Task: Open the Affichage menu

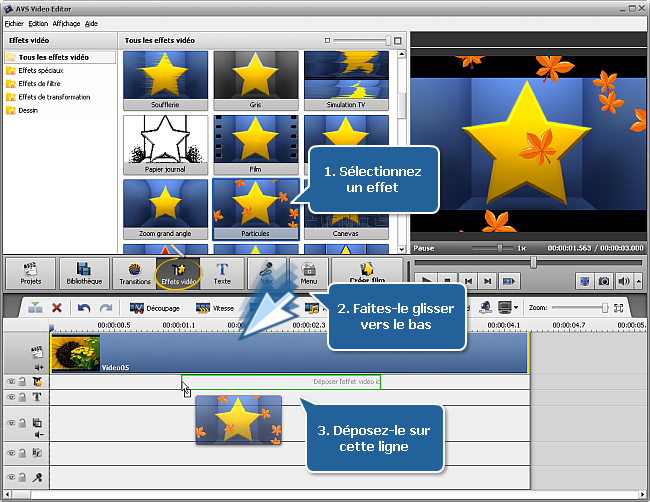Action: coord(66,22)
